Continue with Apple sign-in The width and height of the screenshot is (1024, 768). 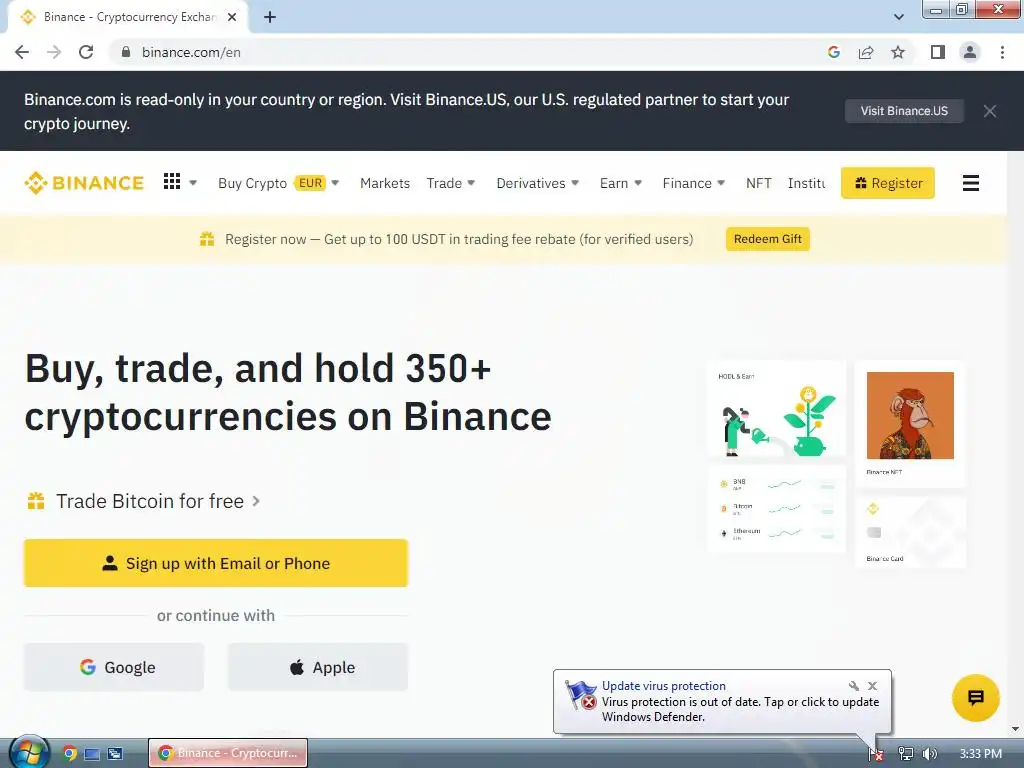pos(317,667)
